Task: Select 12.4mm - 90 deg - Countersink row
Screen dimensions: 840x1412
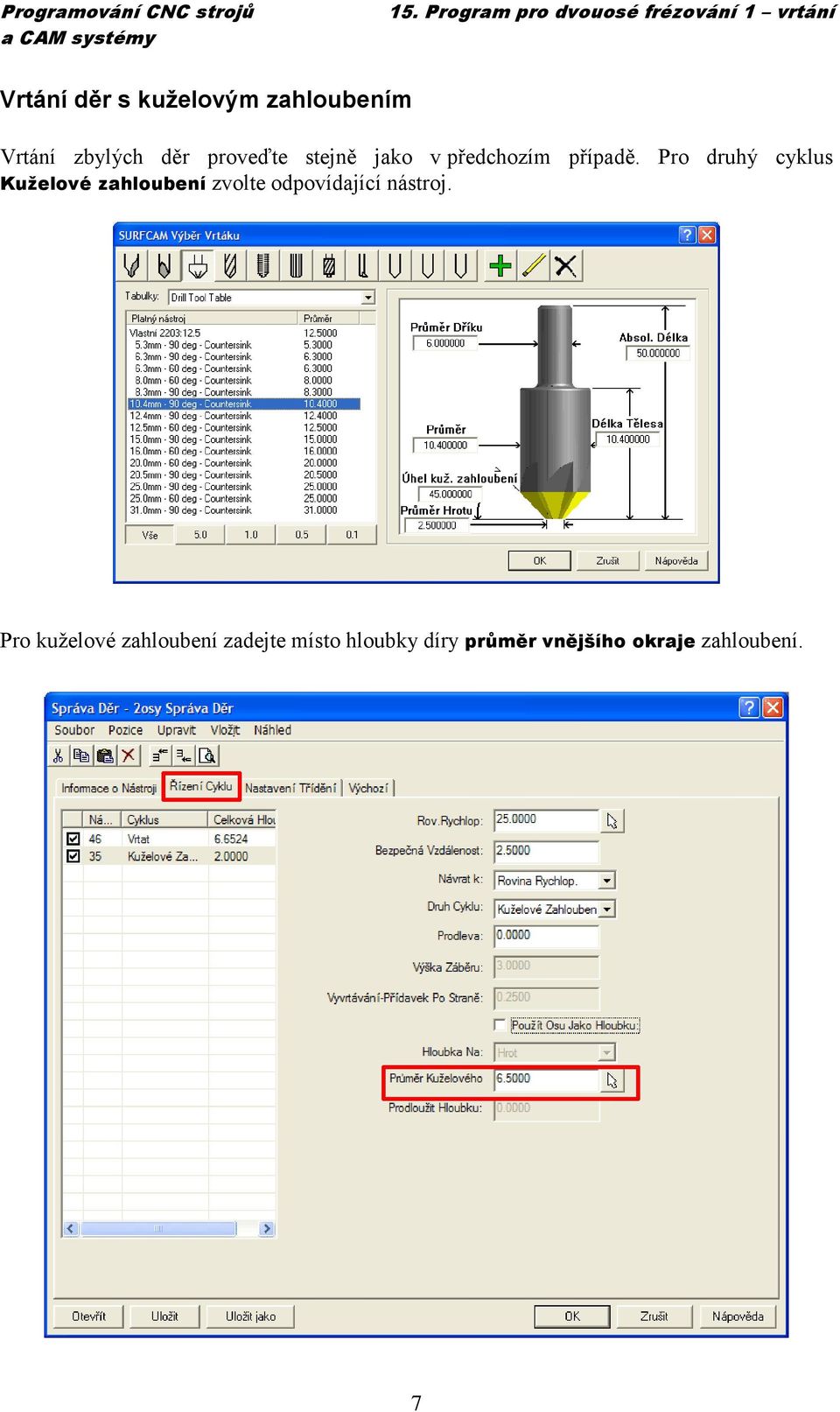Action: pos(244,416)
